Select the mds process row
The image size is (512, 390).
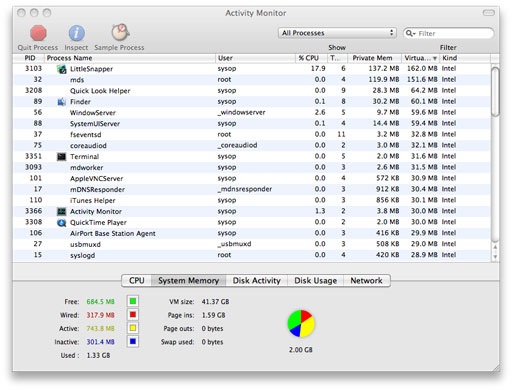(x=252, y=80)
